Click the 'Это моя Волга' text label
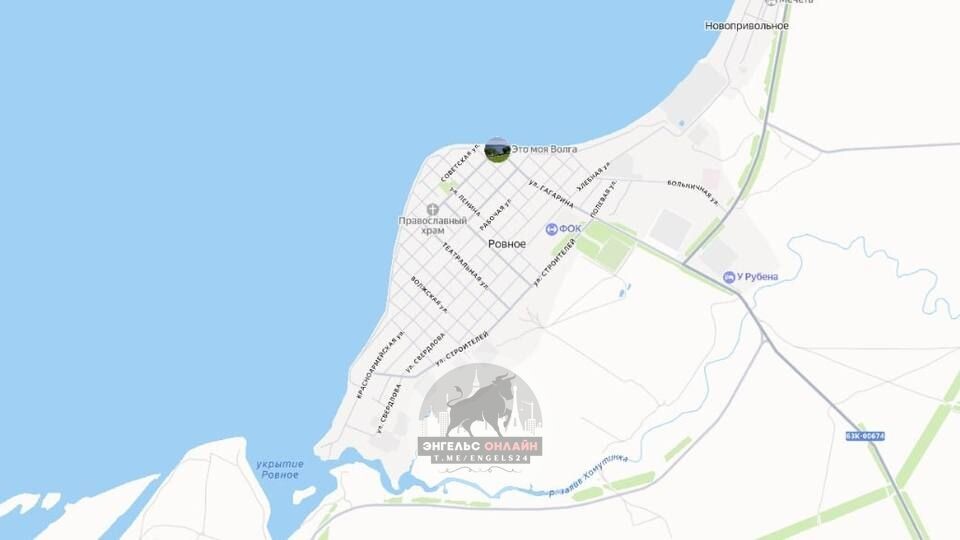The height and width of the screenshot is (540, 960). (544, 149)
